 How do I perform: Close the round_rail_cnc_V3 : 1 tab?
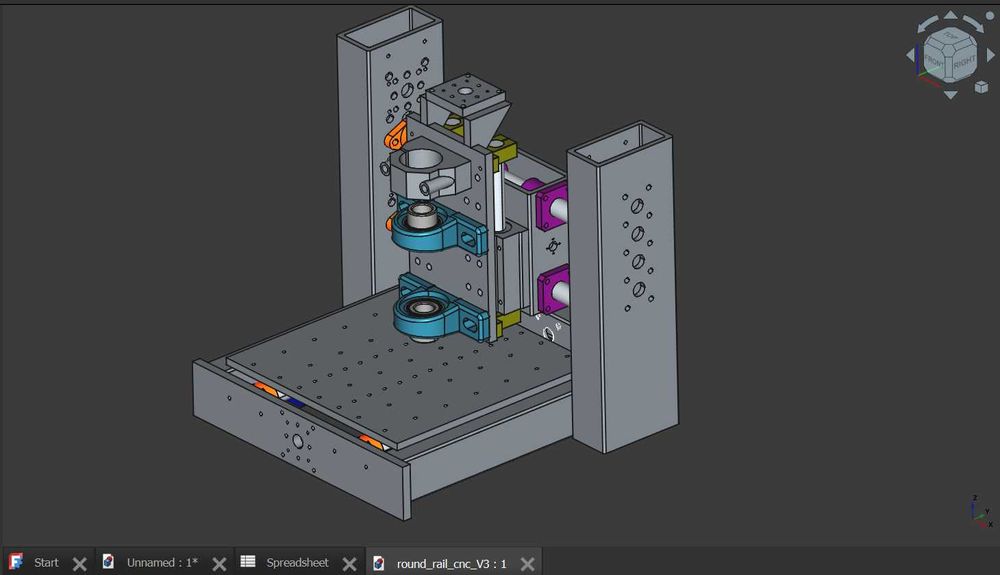(x=527, y=564)
